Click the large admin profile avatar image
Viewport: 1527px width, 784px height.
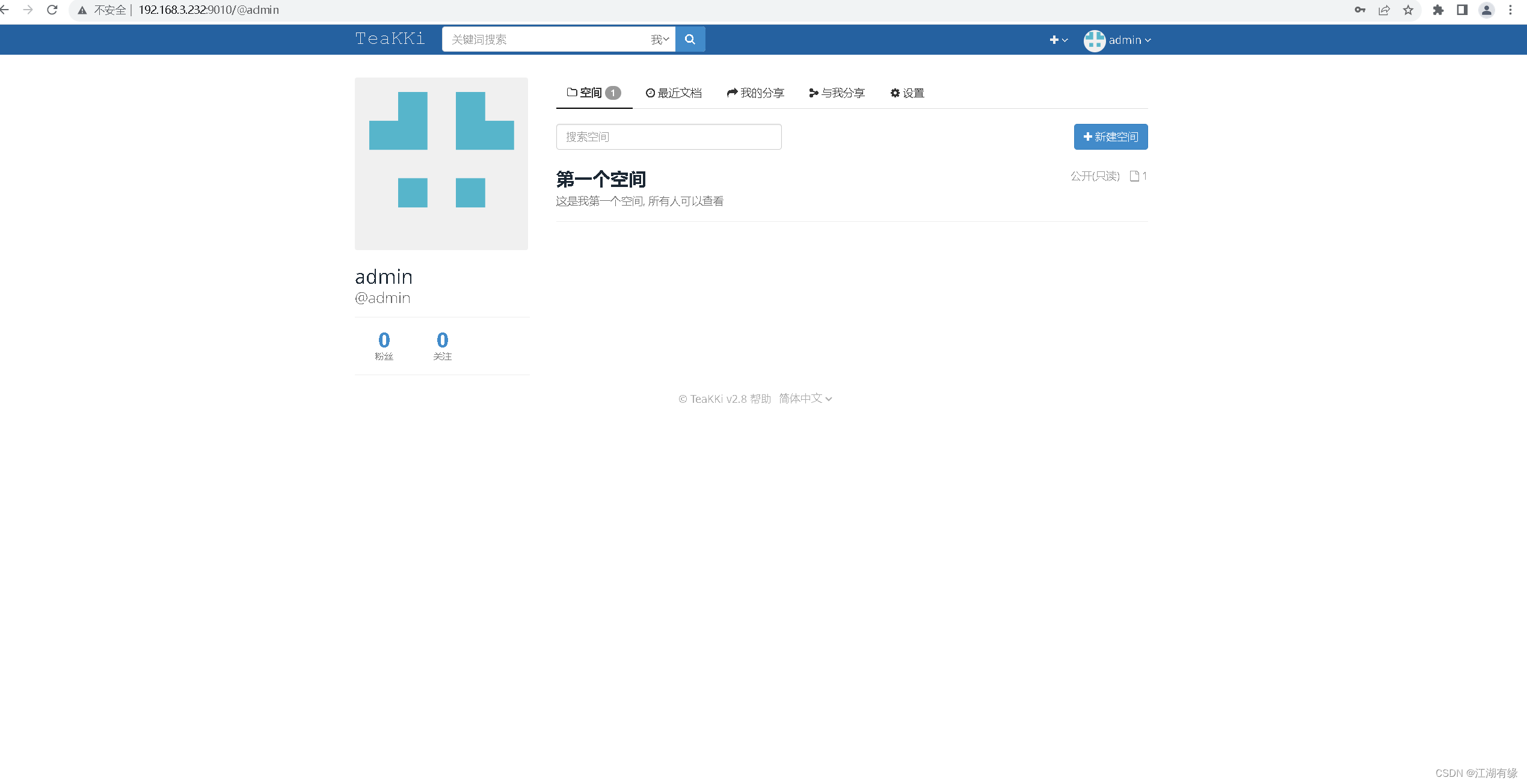[x=441, y=164]
